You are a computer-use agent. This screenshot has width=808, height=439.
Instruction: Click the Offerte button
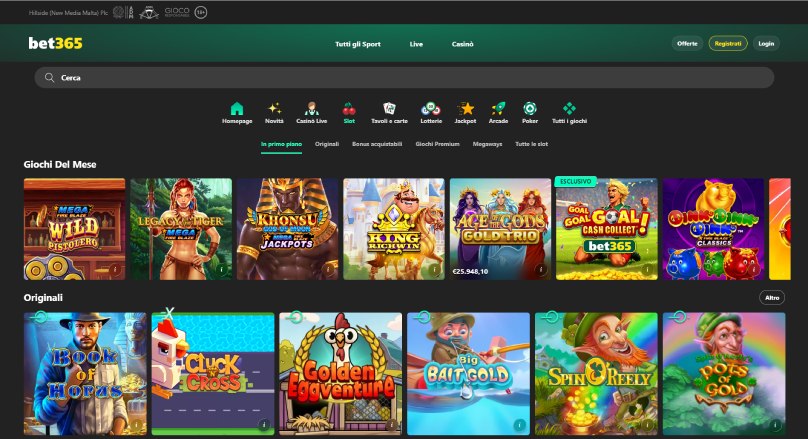point(687,43)
